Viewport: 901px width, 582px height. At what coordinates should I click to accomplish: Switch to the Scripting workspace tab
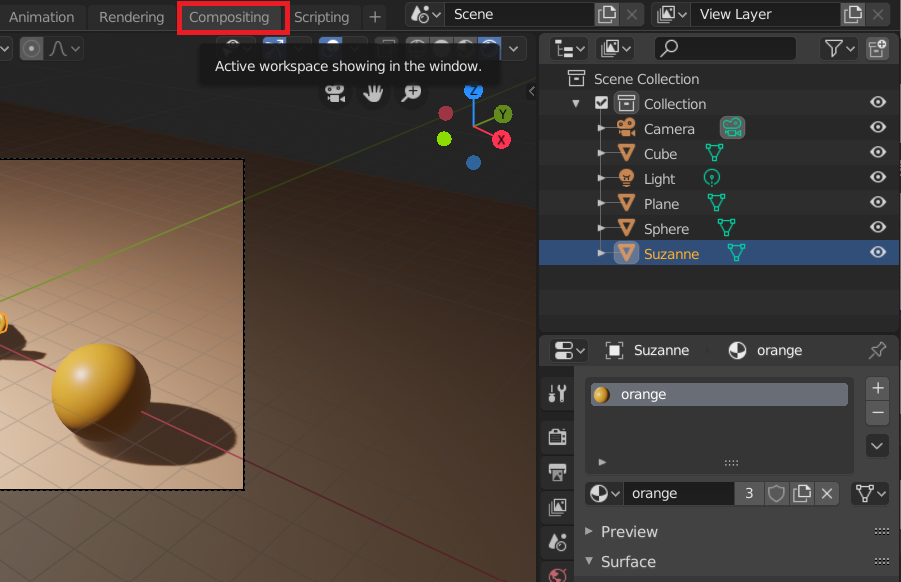(x=321, y=17)
